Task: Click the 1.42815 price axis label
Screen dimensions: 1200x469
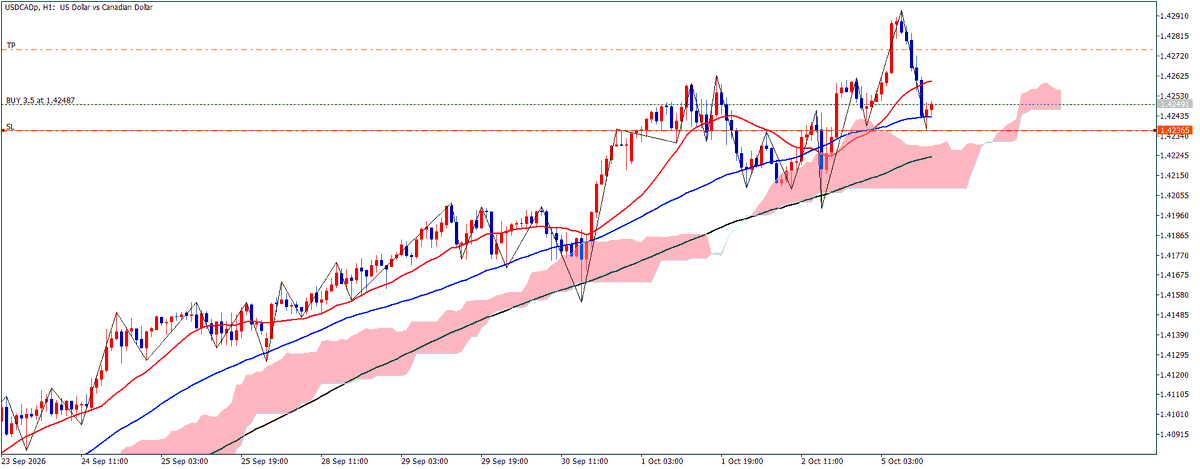Action: point(1175,36)
